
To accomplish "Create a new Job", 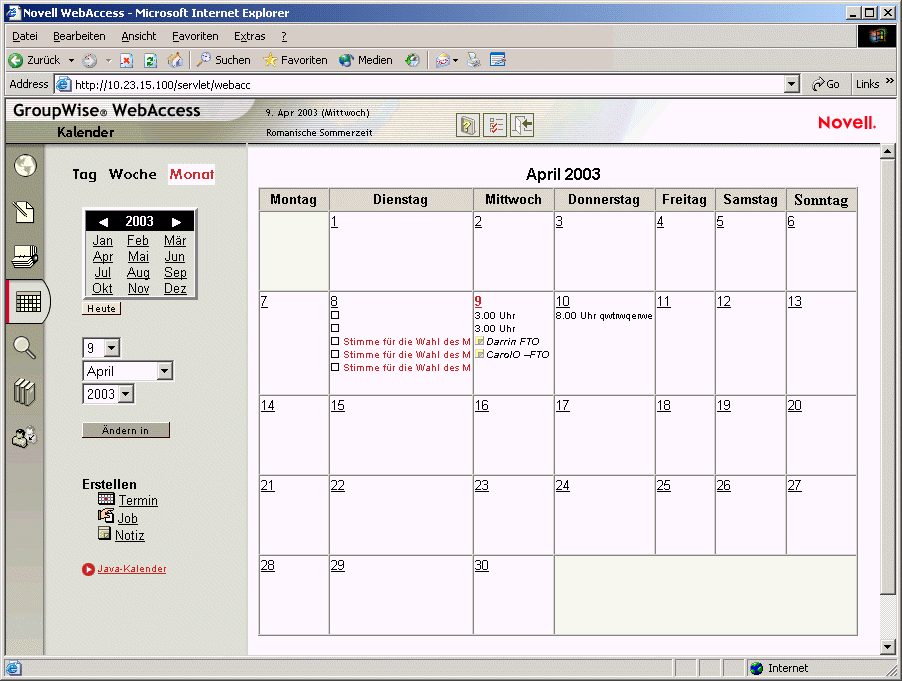I will (x=128, y=518).
